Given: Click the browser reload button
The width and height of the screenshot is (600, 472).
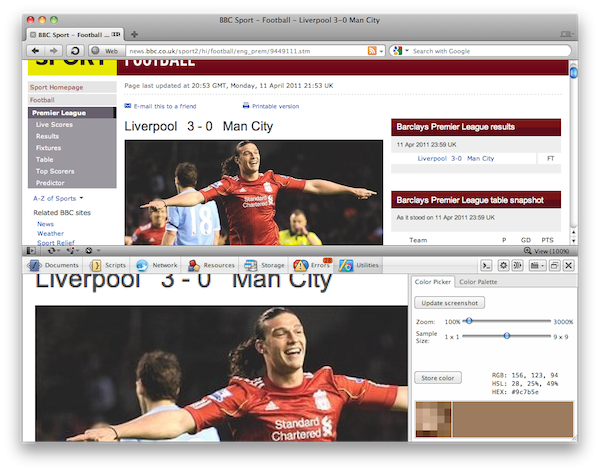Looking at the screenshot, I should coord(75,50).
